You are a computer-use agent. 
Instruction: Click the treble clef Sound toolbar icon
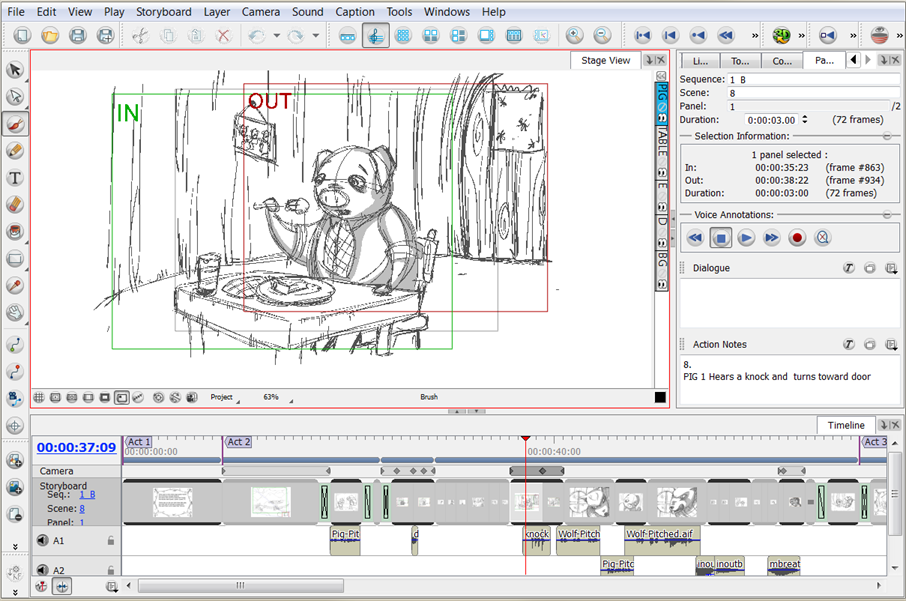click(x=374, y=35)
